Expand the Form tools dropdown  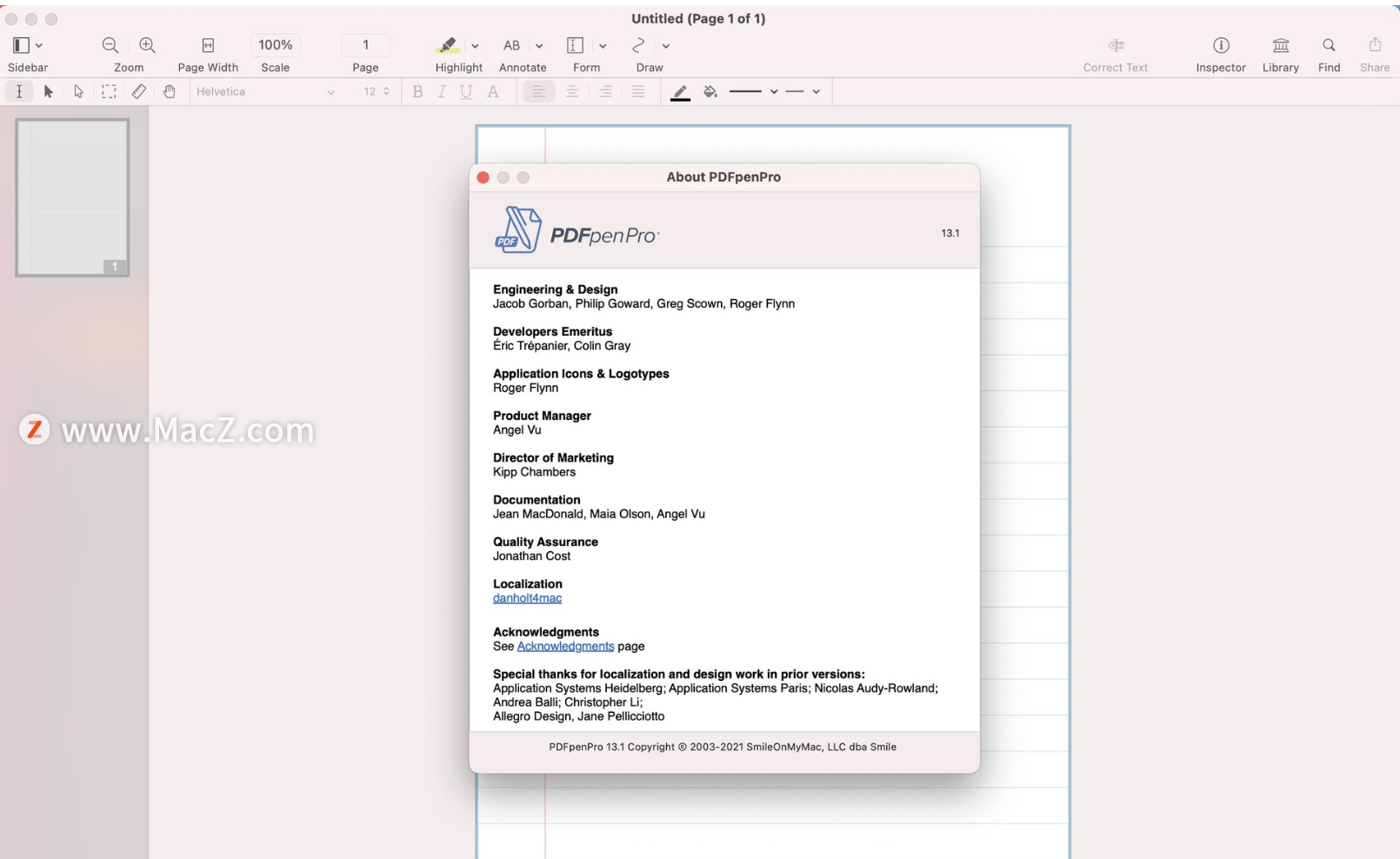click(603, 46)
